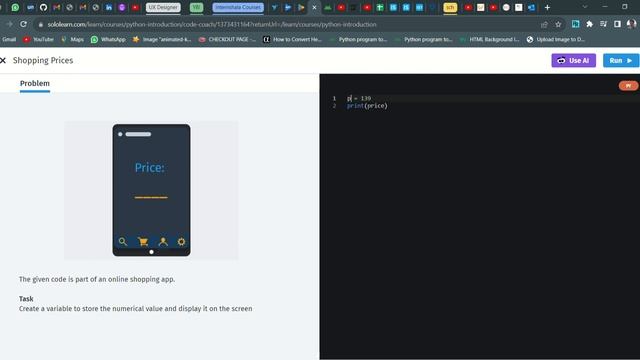The width and height of the screenshot is (640, 360).
Task: Click the 'Create a variable' task description
Action: coord(136,309)
